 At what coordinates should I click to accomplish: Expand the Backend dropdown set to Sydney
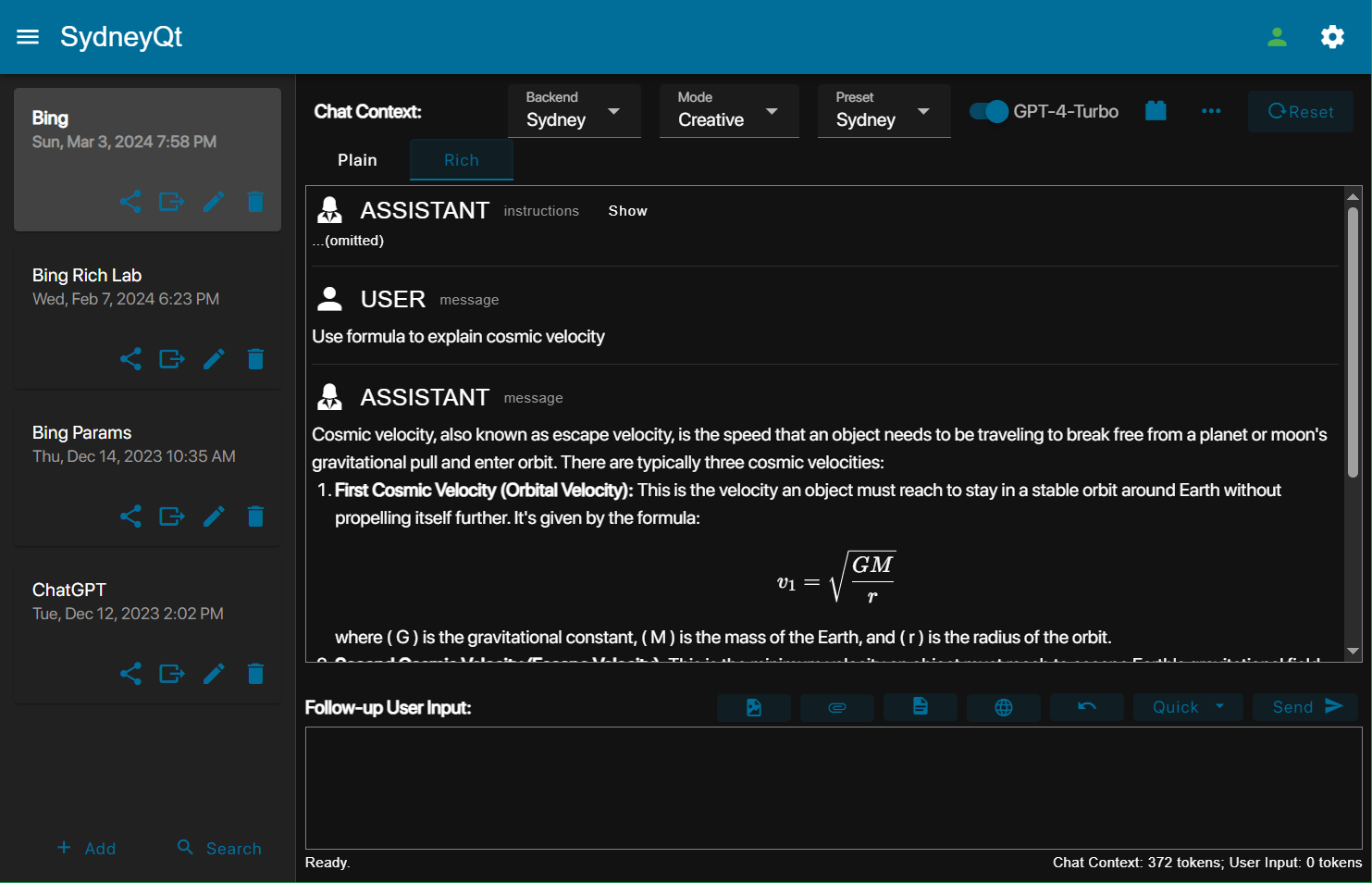coord(574,111)
